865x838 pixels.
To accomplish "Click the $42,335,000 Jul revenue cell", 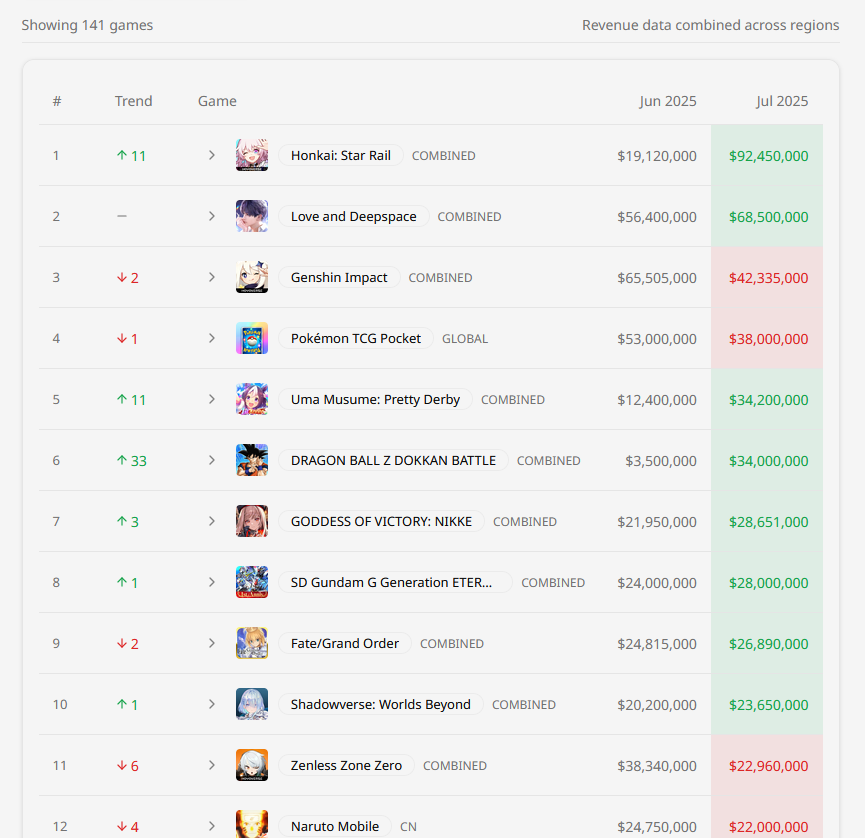I will tap(768, 277).
